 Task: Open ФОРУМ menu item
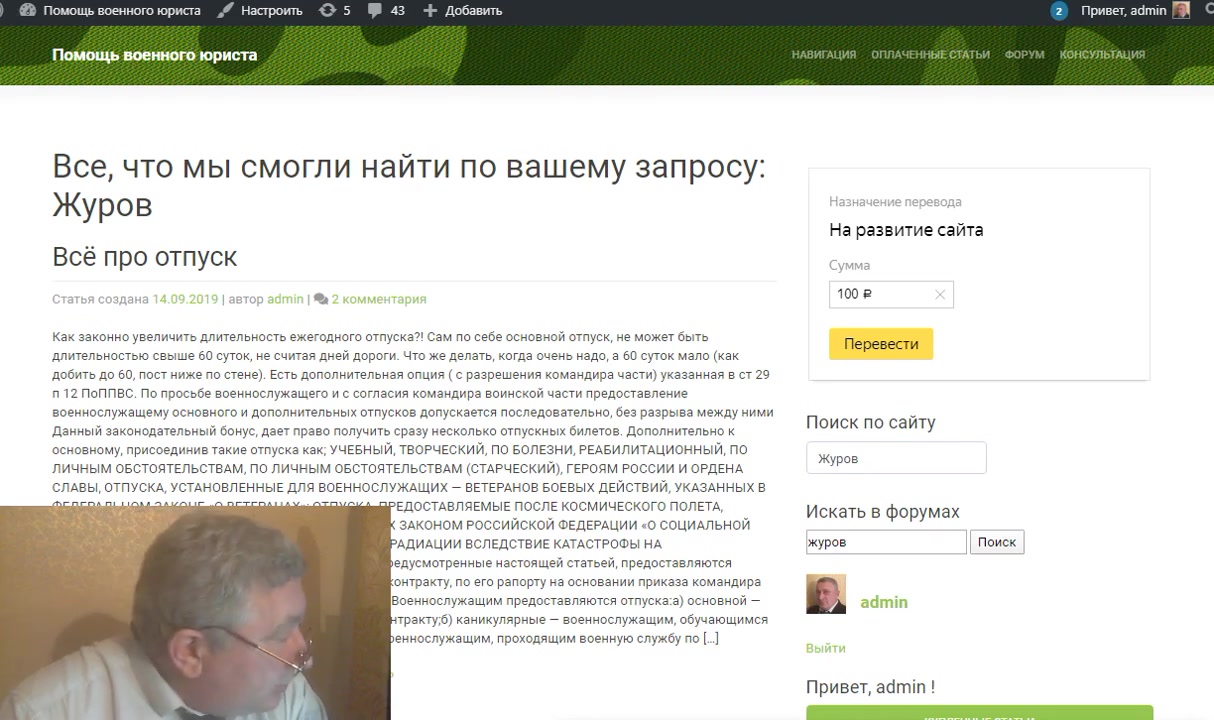tap(1024, 55)
